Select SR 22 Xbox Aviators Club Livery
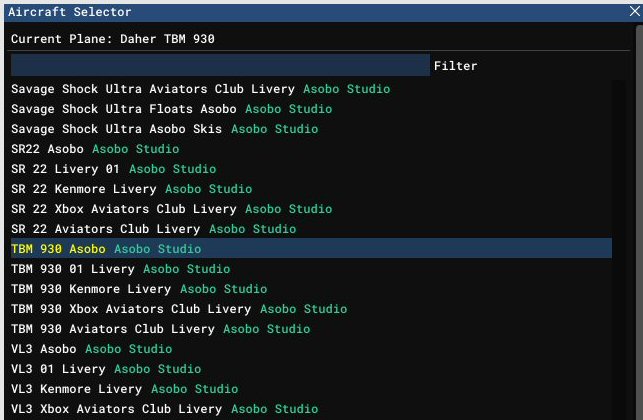 click(311, 209)
